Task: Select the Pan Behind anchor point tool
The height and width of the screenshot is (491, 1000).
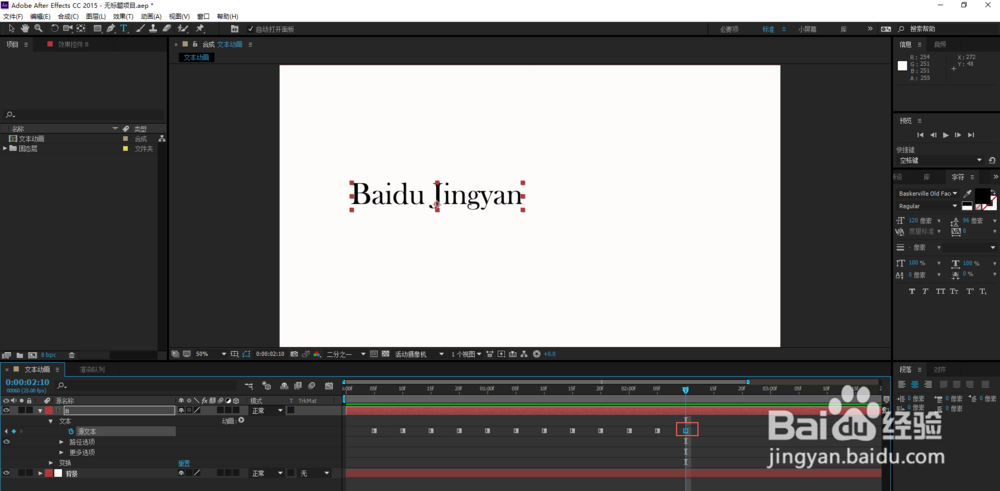Action: [x=81, y=29]
